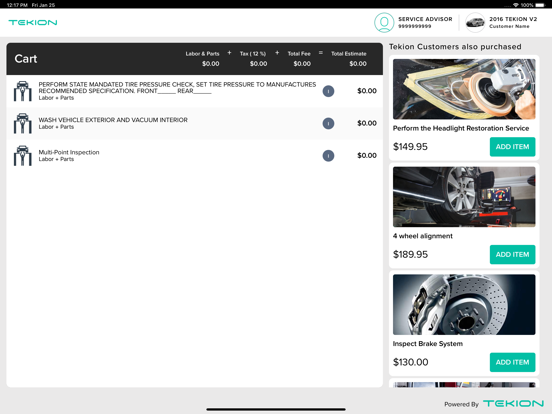The width and height of the screenshot is (552, 414).
Task: Select the 'Multi-Point Inspection' row text
Action: click(69, 152)
